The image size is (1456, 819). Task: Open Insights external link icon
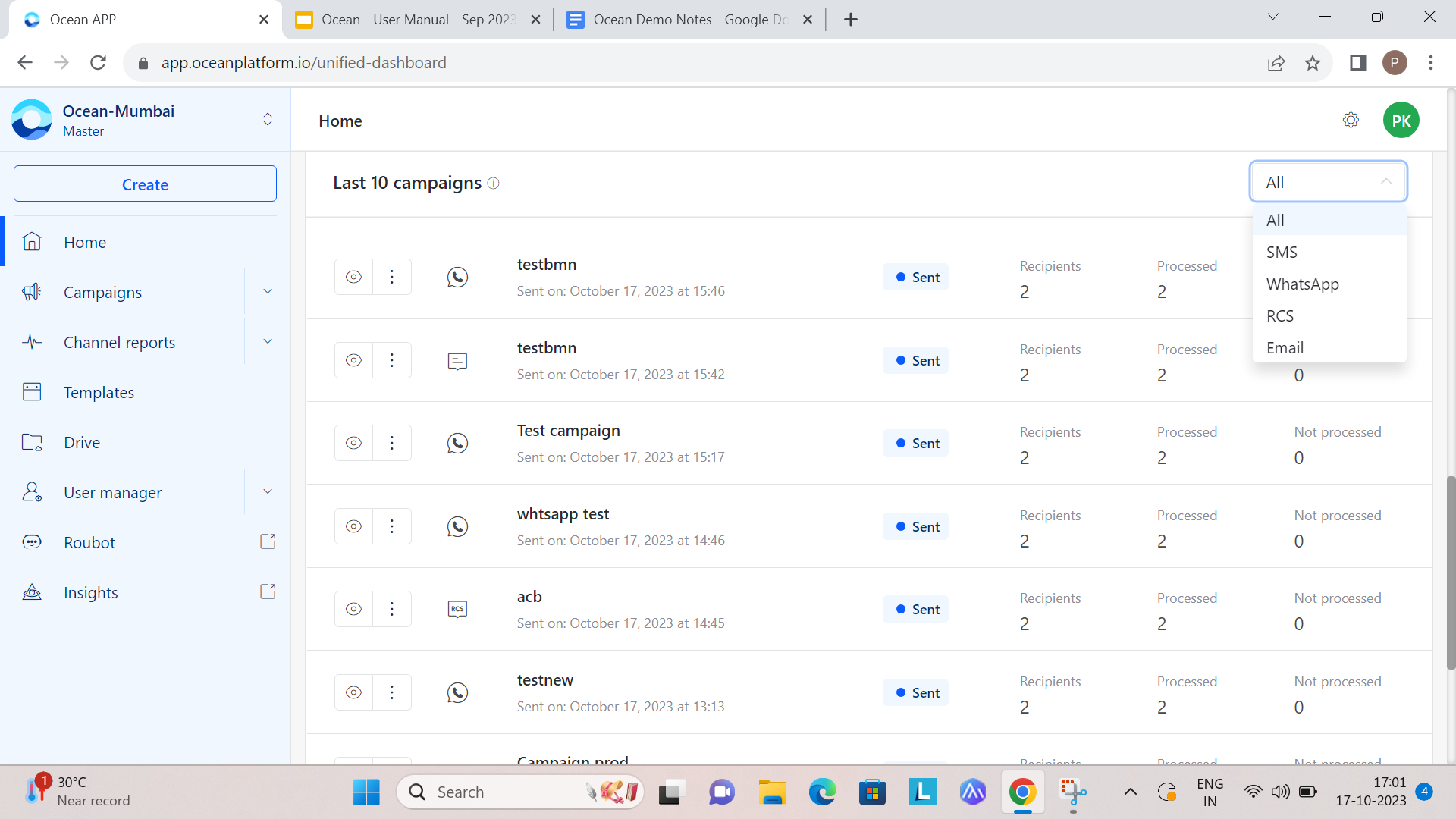pos(268,591)
